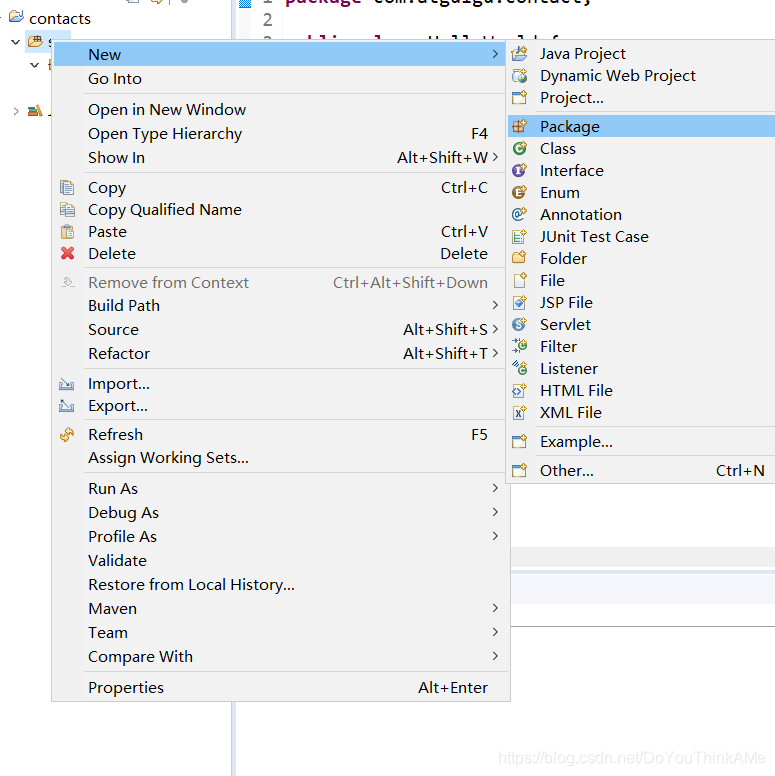Click the Example... wizard icon
Viewport: 775px width, 776px height.
tap(519, 441)
